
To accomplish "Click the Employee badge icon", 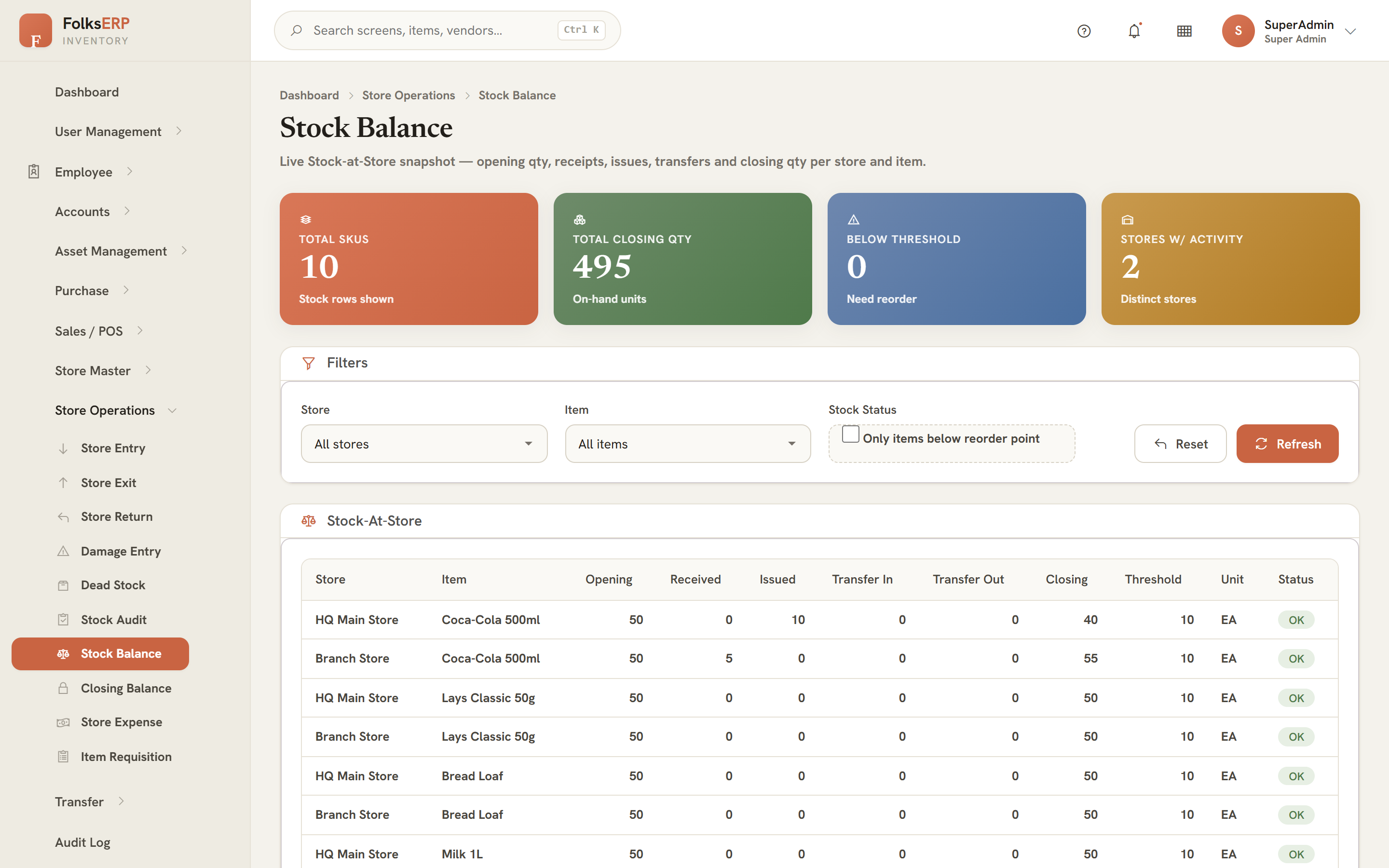I will tap(34, 172).
